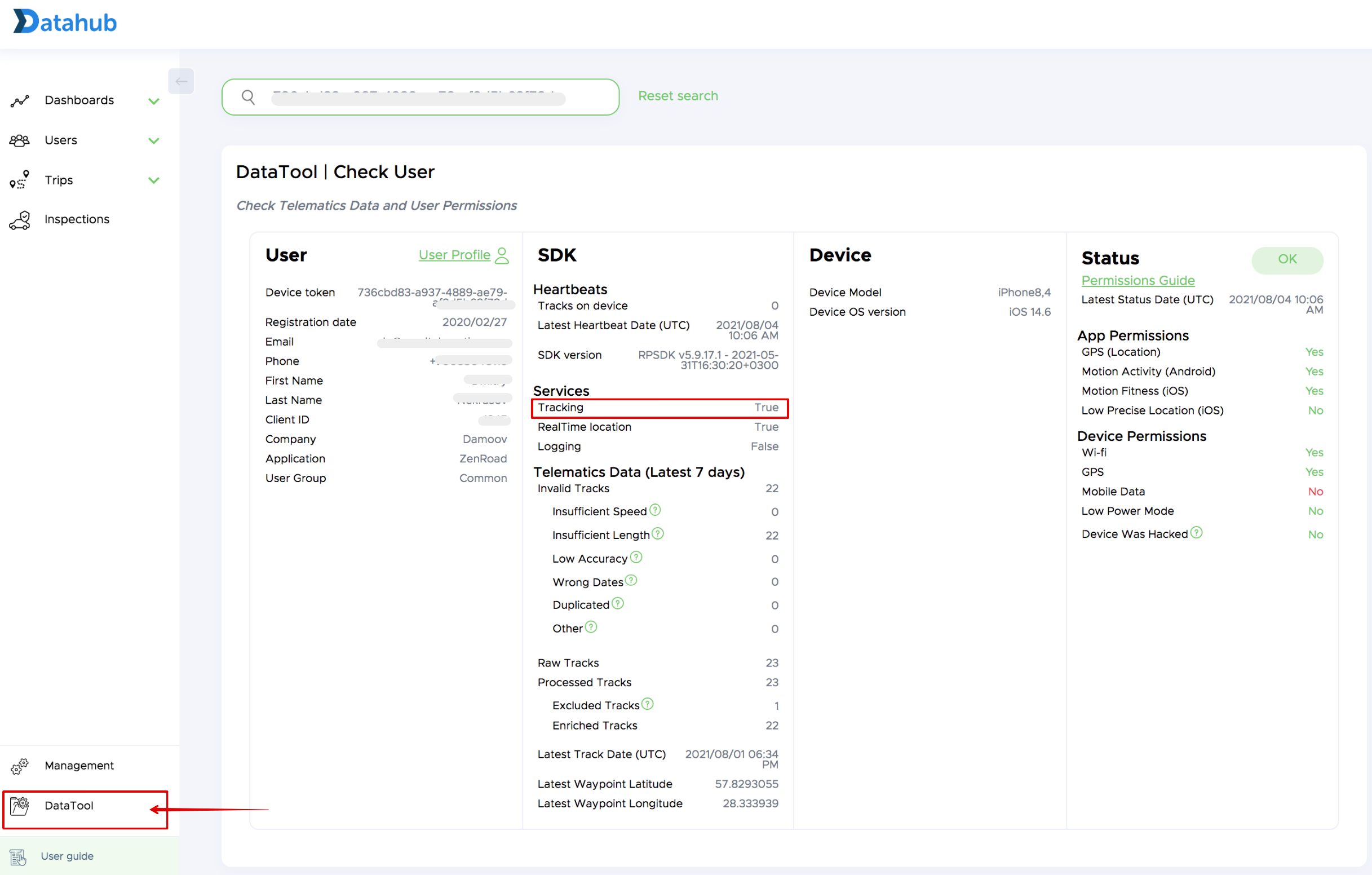Screen dimensions: 1372x875
Task: Click the GPS (Location) Yes value
Action: pos(1314,352)
